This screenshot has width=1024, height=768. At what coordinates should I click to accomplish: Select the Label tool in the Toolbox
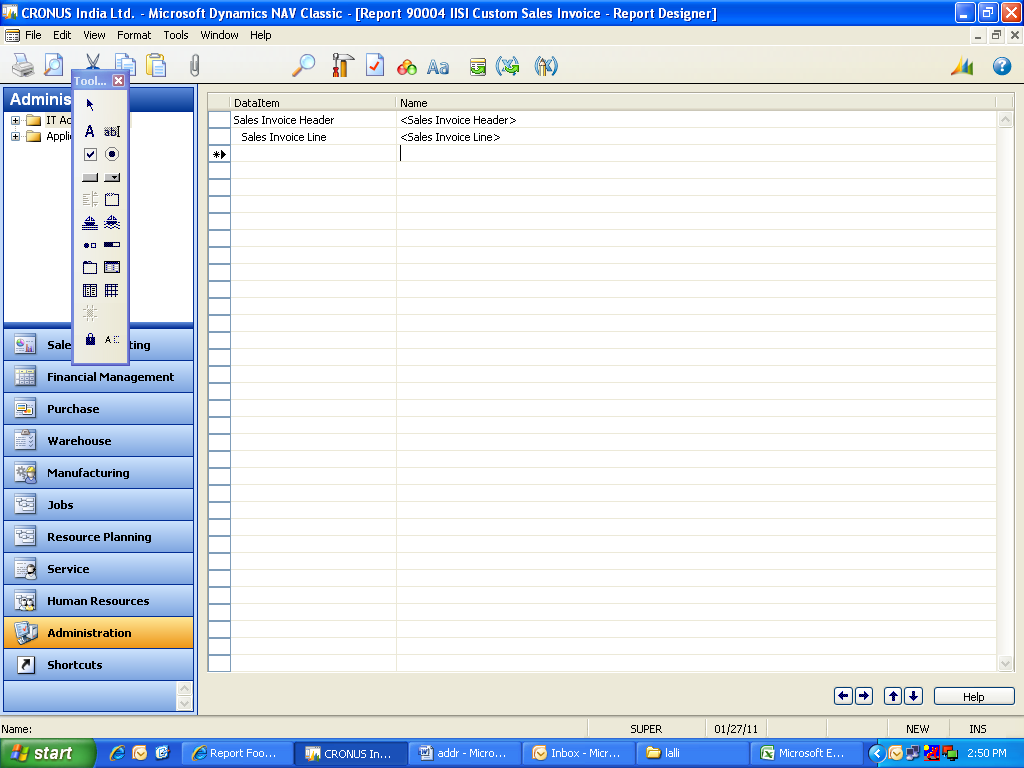89,131
